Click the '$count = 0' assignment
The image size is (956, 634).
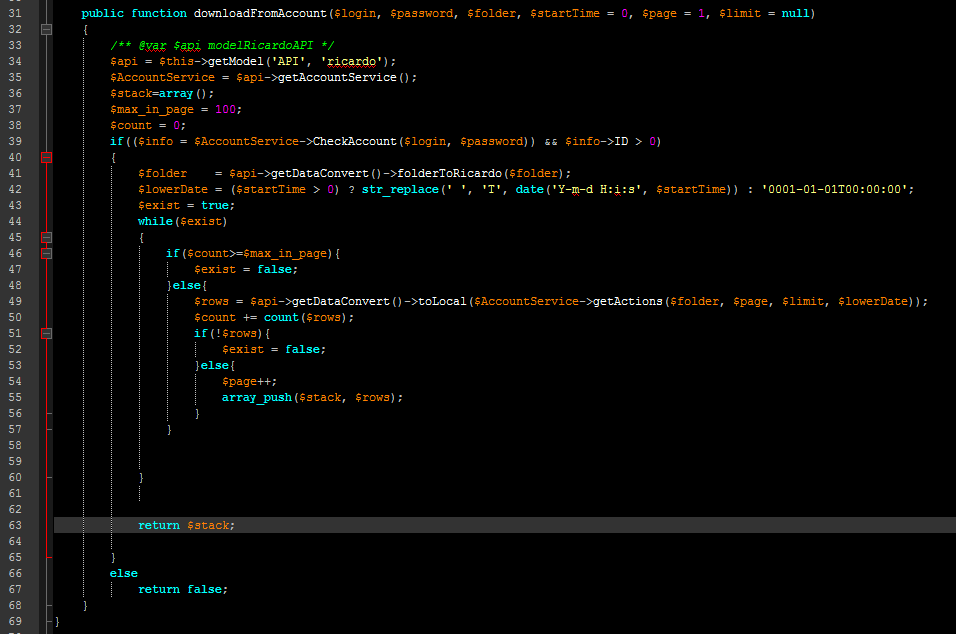[x=148, y=126]
